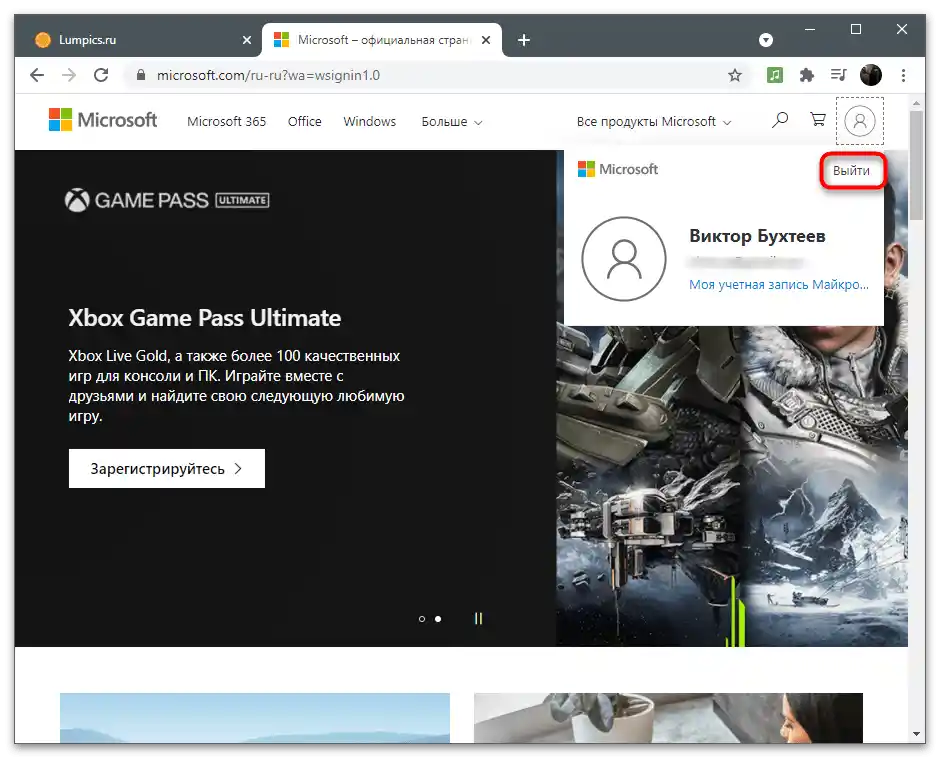Open a new browser tab
This screenshot has width=940, height=758.
[x=523, y=40]
